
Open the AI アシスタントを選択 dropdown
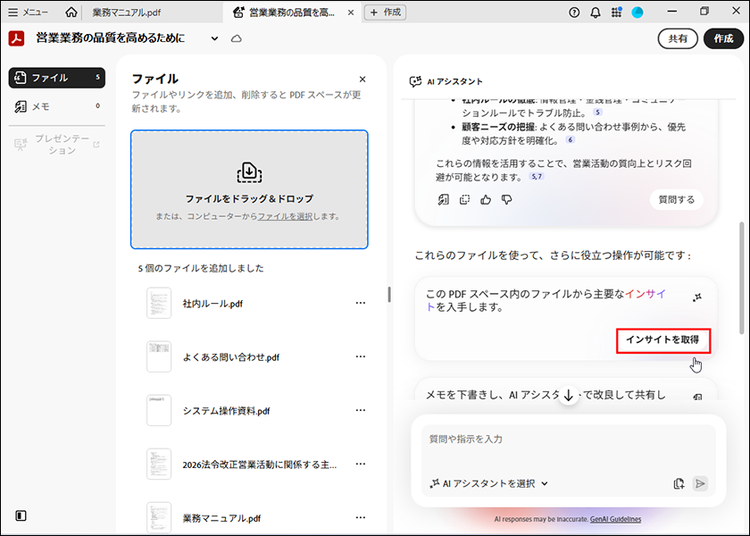pos(489,483)
